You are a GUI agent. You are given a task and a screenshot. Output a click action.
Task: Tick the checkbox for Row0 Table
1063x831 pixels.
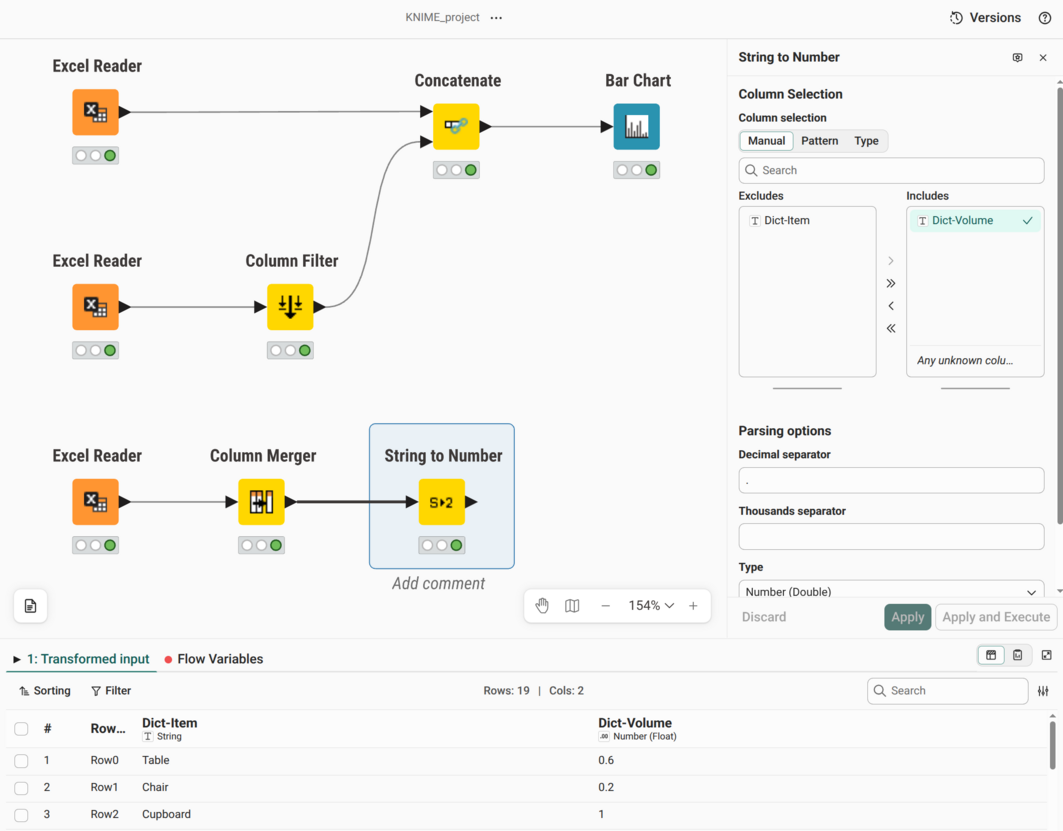(21, 761)
